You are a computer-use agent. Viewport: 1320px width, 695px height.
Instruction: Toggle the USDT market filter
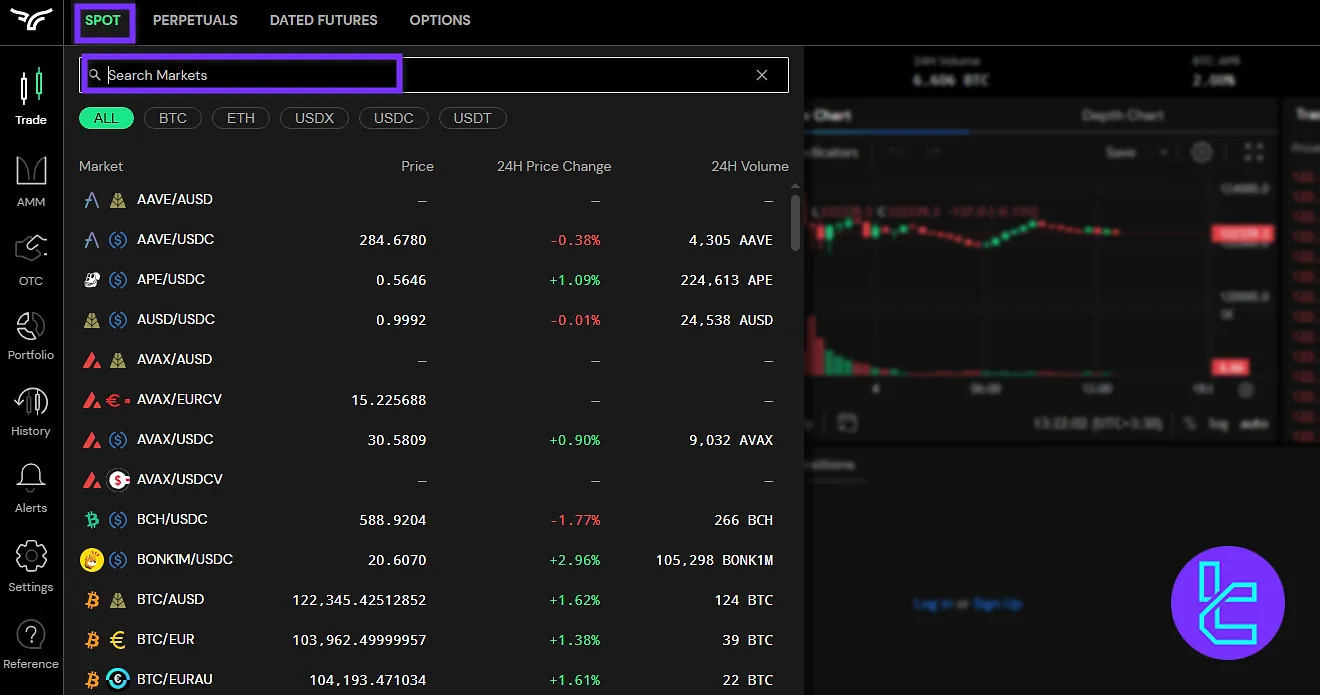click(472, 118)
